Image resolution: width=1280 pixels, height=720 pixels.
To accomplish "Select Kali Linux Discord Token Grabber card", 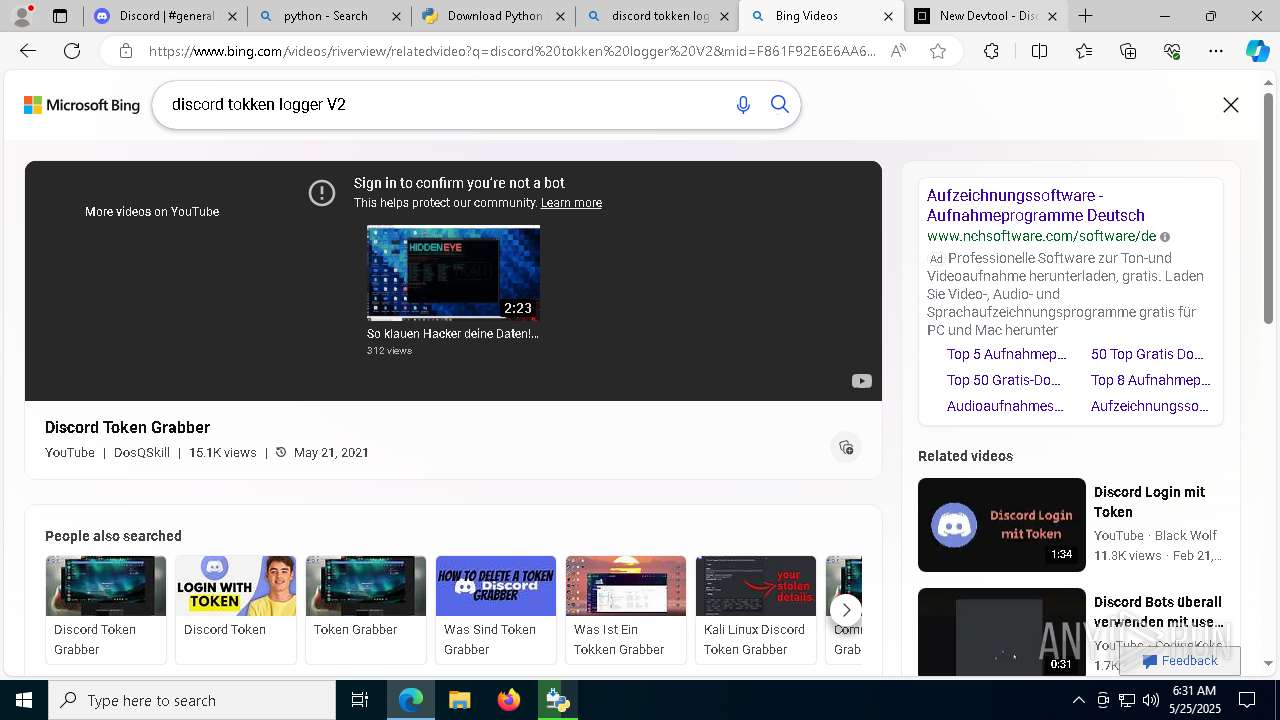I will (756, 609).
